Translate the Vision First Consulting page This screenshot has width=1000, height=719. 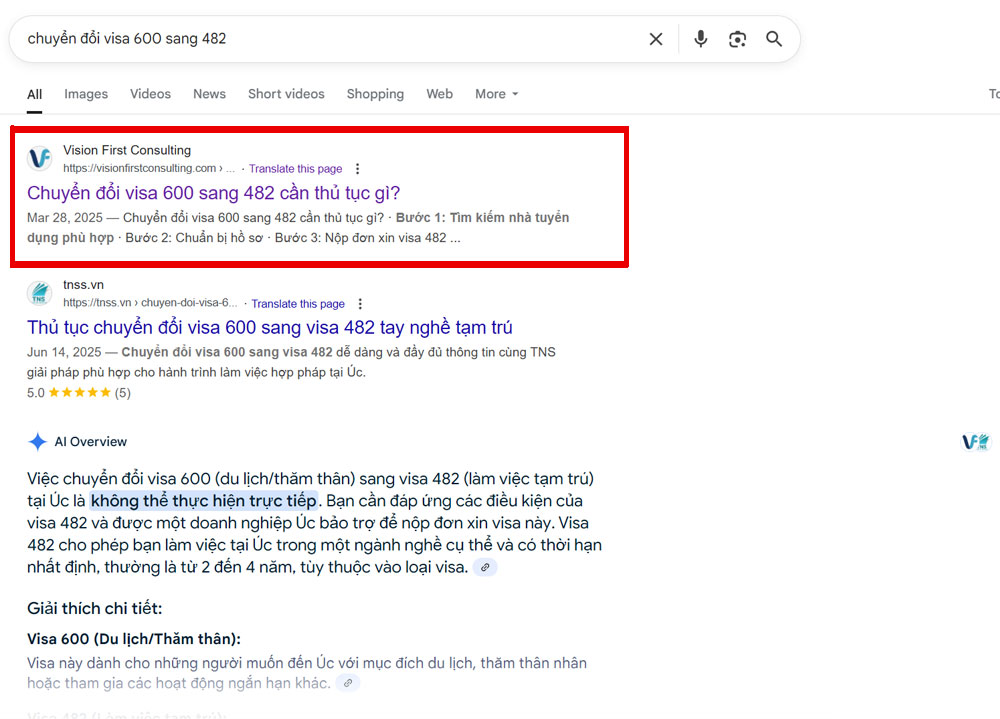295,169
